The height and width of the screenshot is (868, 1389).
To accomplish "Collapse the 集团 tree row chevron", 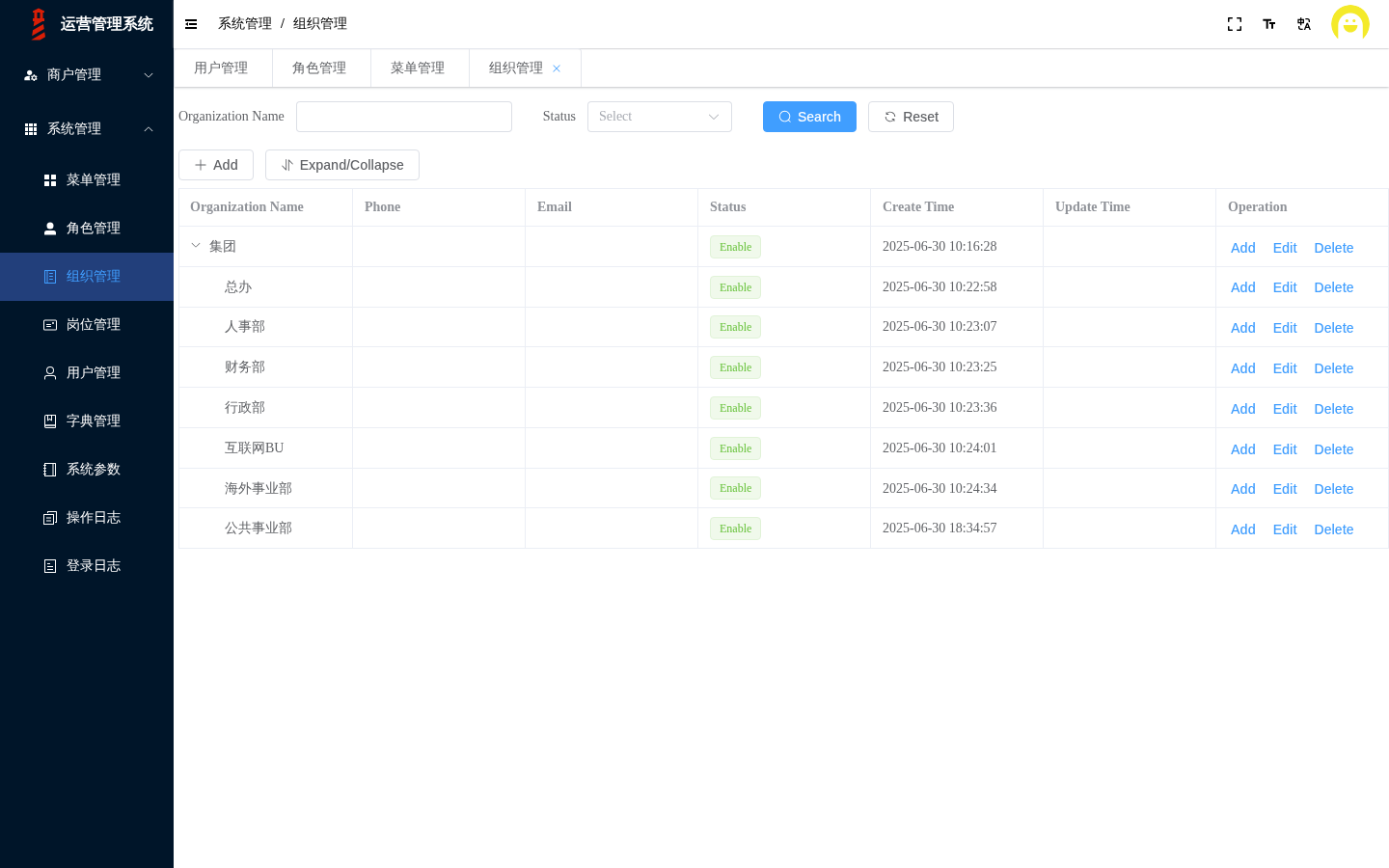I will (196, 246).
